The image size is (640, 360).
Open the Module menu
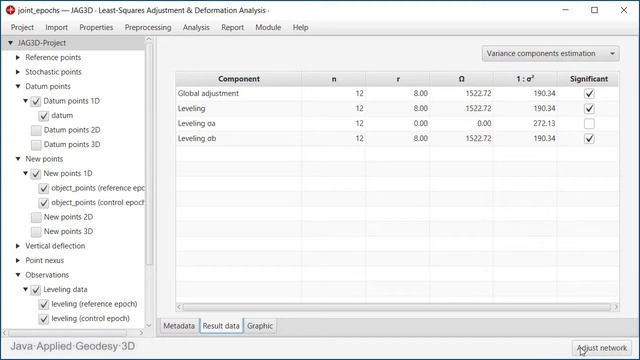268,27
